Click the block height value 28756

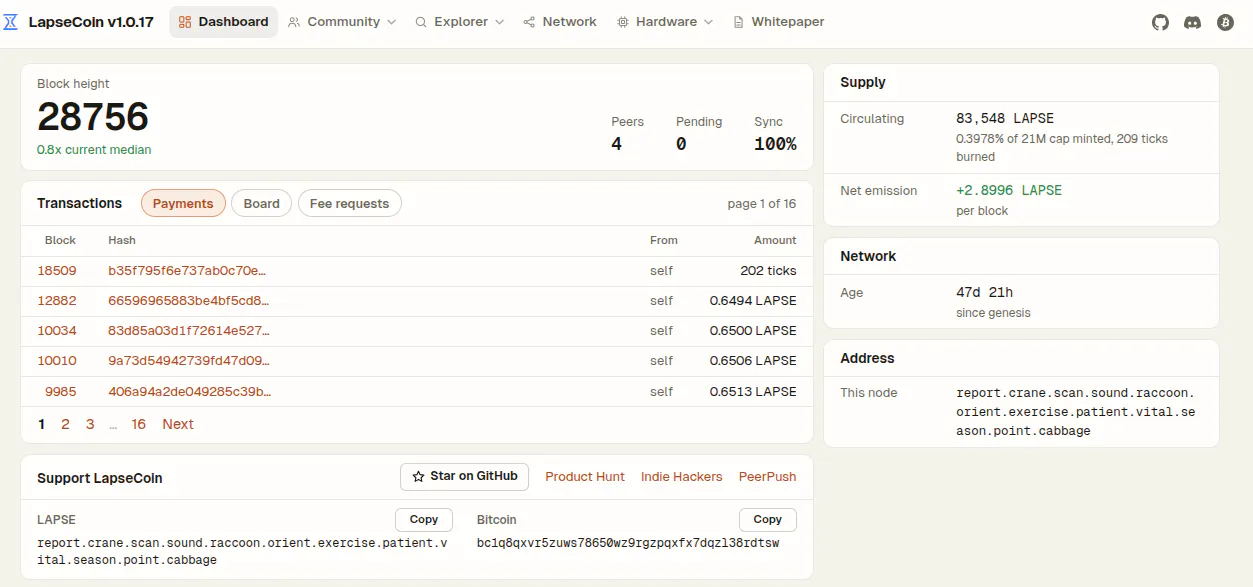point(93,117)
